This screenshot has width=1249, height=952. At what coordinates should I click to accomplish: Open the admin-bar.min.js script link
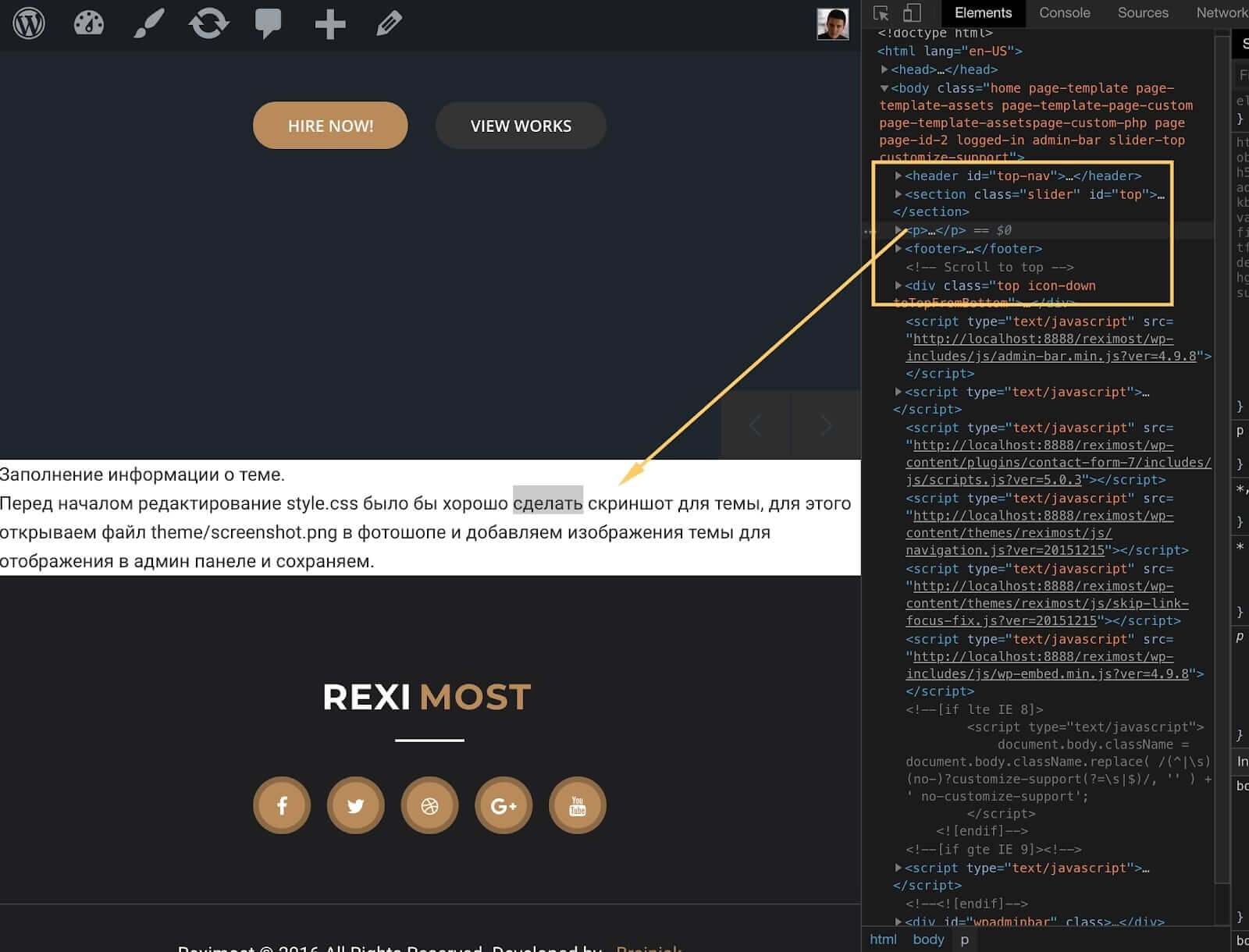click(1051, 347)
